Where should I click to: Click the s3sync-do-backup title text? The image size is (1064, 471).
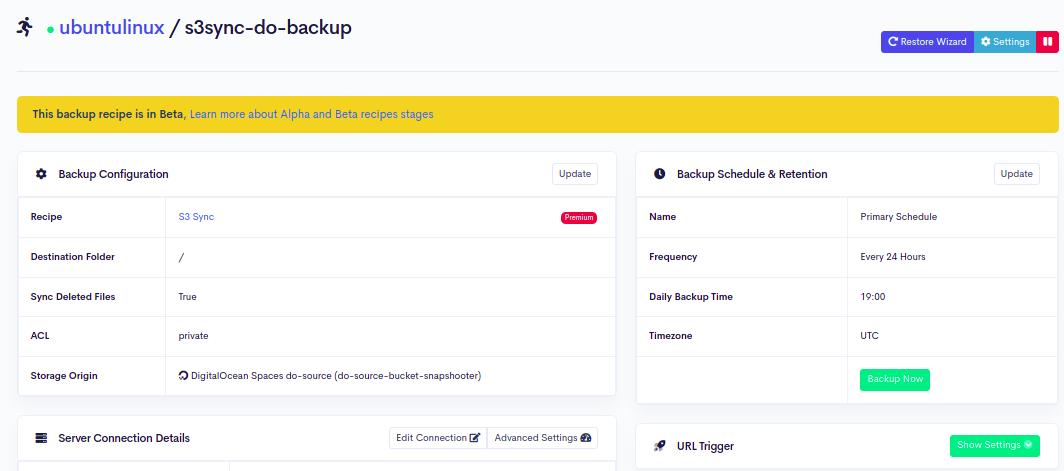pyautogui.click(x=269, y=28)
